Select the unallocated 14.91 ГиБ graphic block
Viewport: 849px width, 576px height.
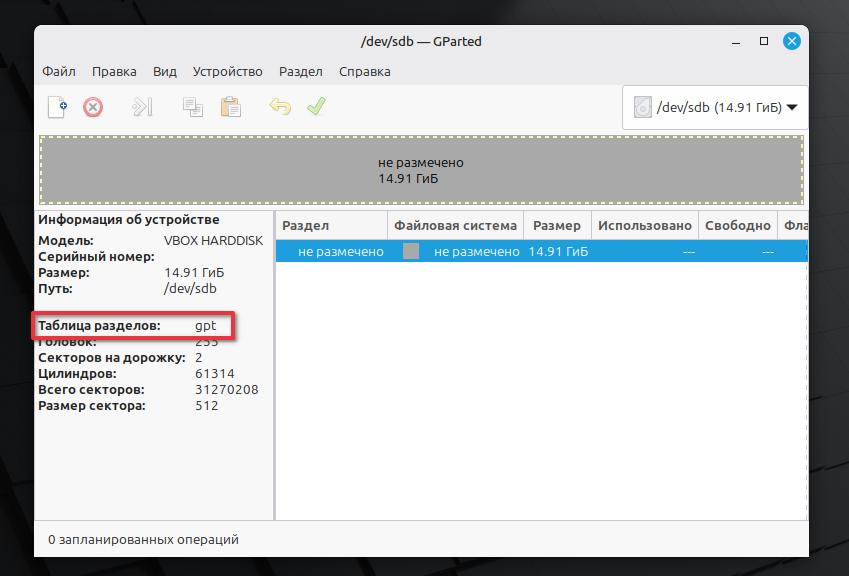pos(421,171)
